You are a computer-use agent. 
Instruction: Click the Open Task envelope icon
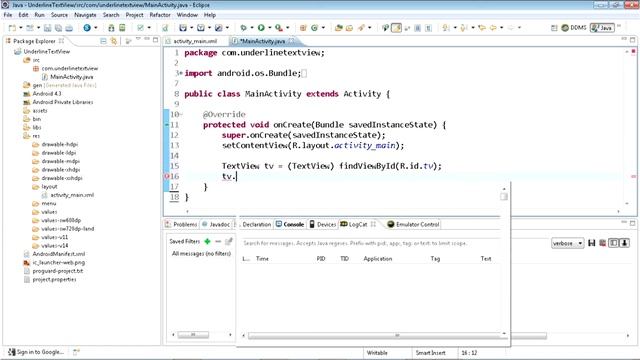(349, 28)
